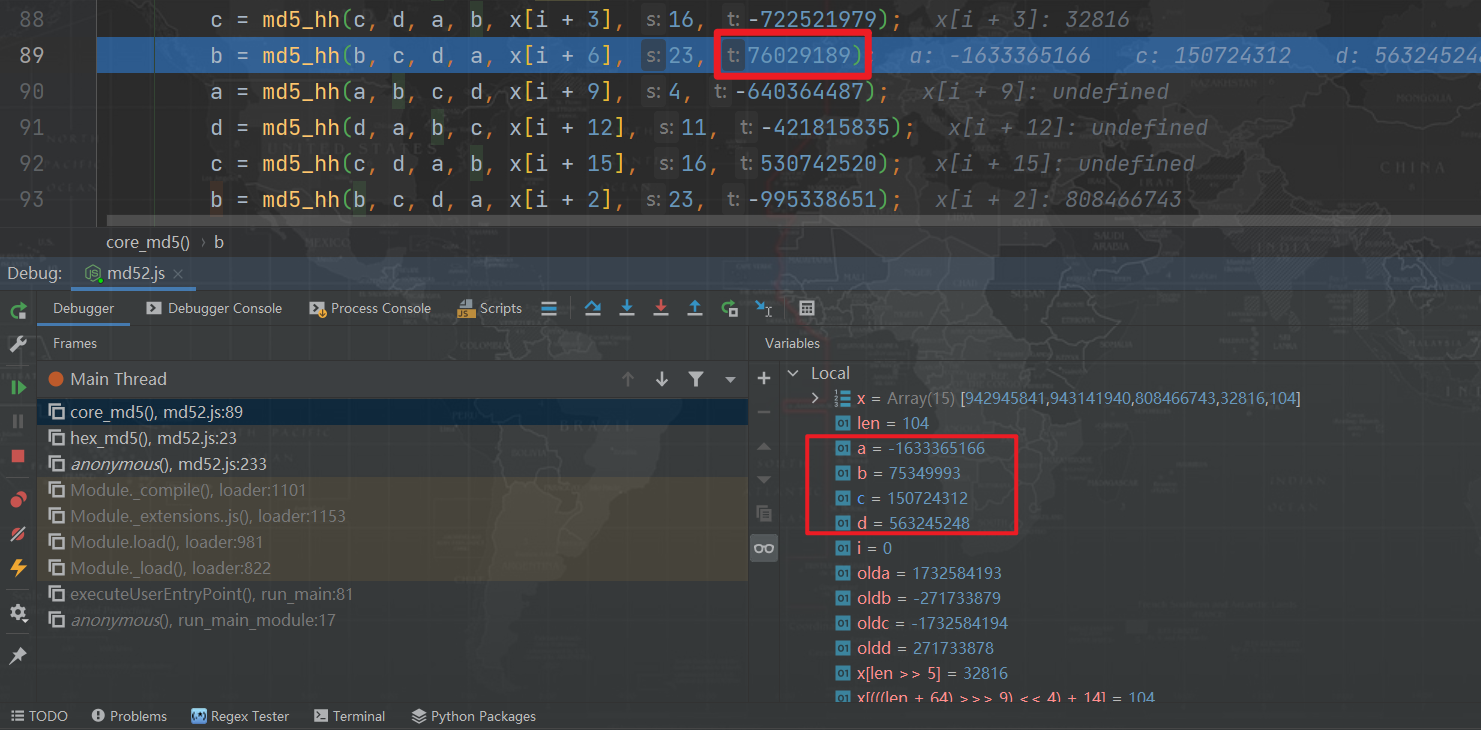Open View Breakpoints red circles icon
The image size is (1481, 730).
tap(18, 500)
